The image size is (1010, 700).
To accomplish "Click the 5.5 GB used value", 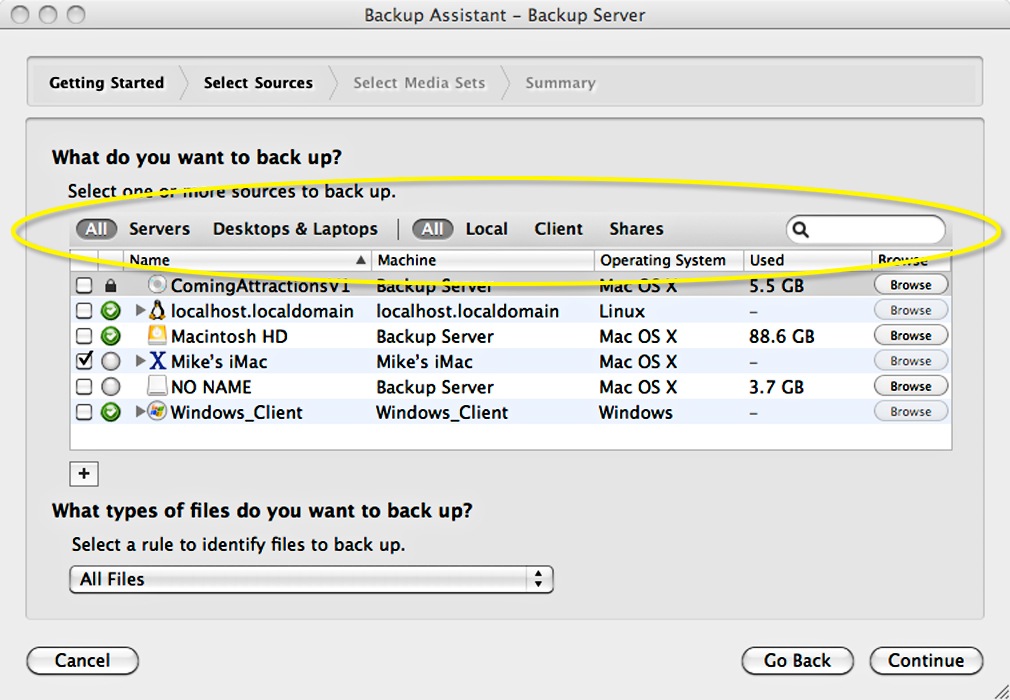I will click(777, 285).
